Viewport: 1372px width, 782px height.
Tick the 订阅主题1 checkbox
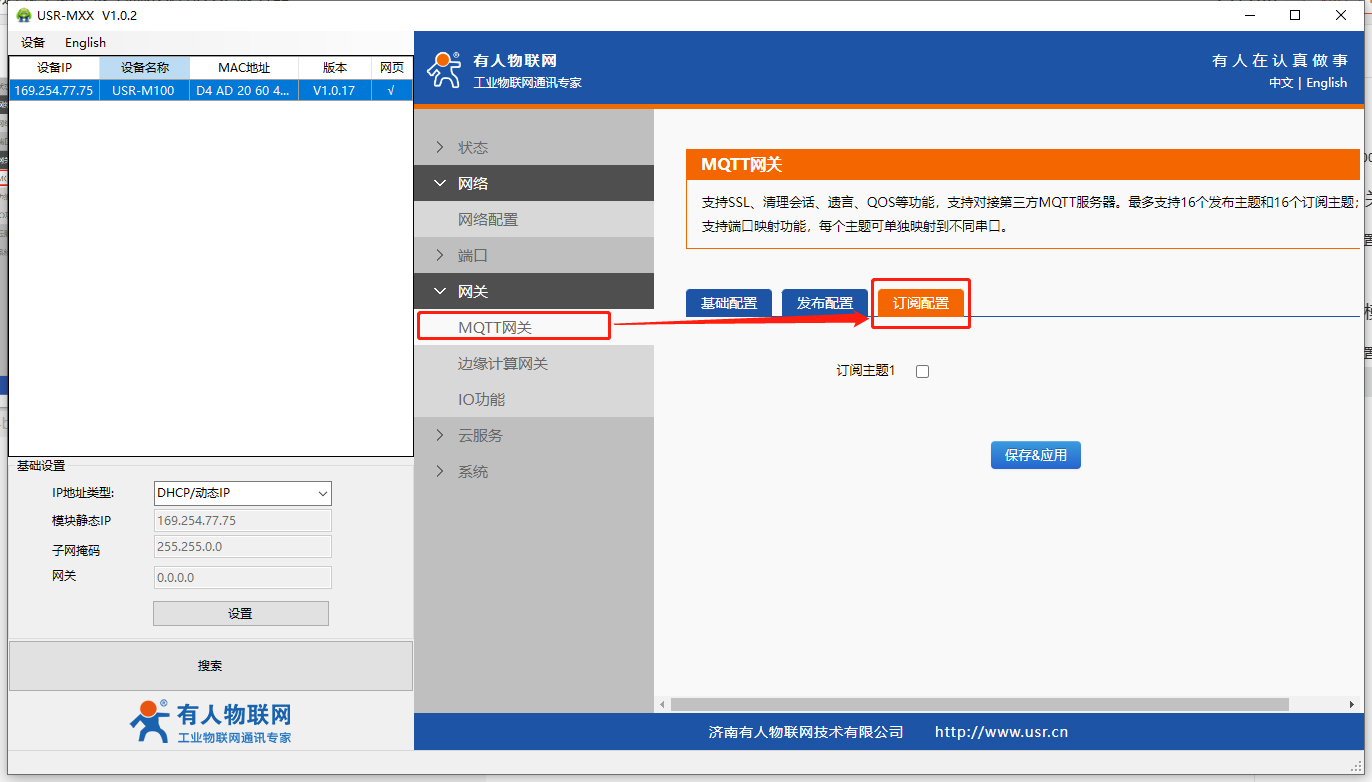[x=922, y=371]
